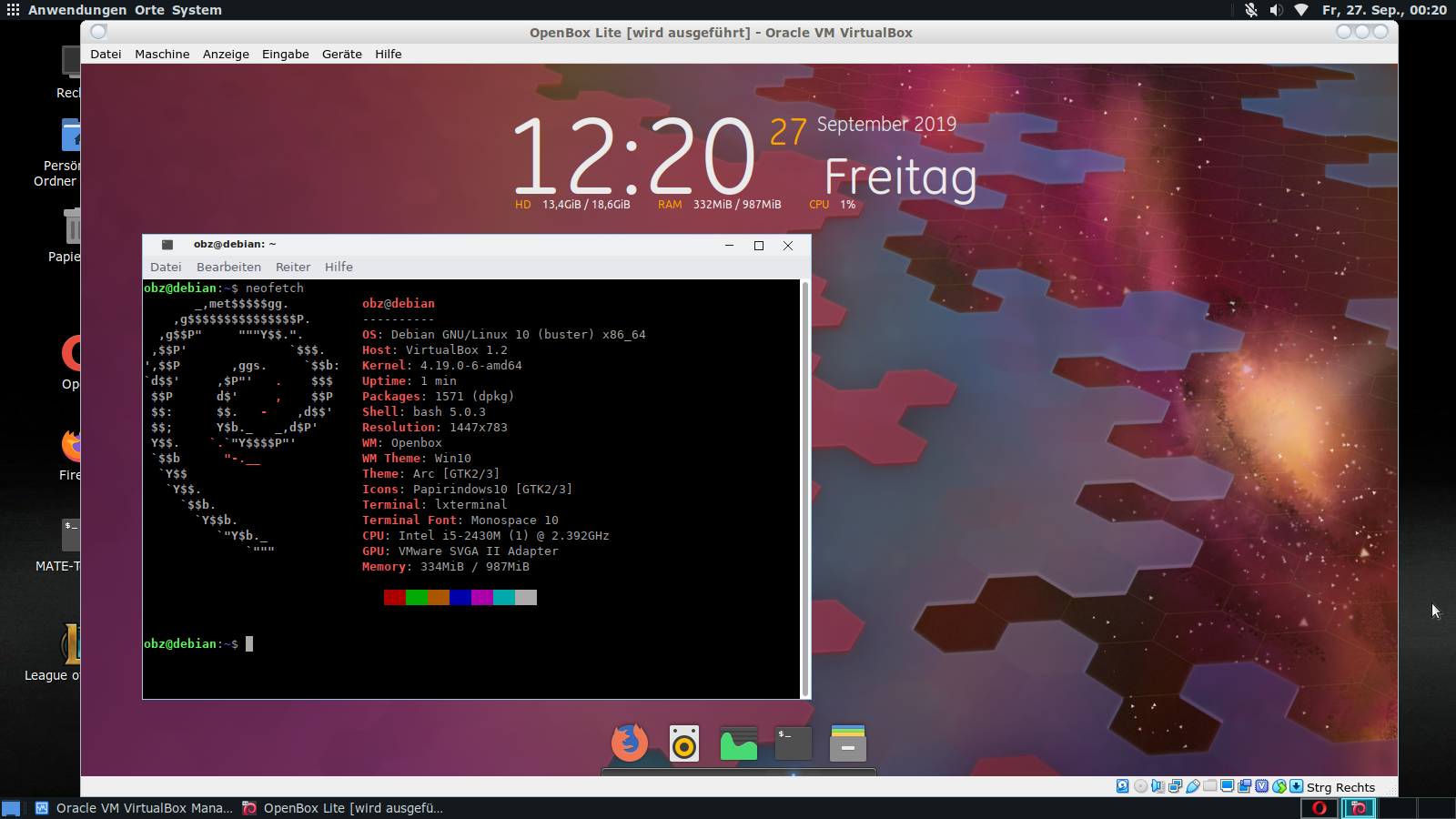Click the display settings status icon

coord(1227,786)
